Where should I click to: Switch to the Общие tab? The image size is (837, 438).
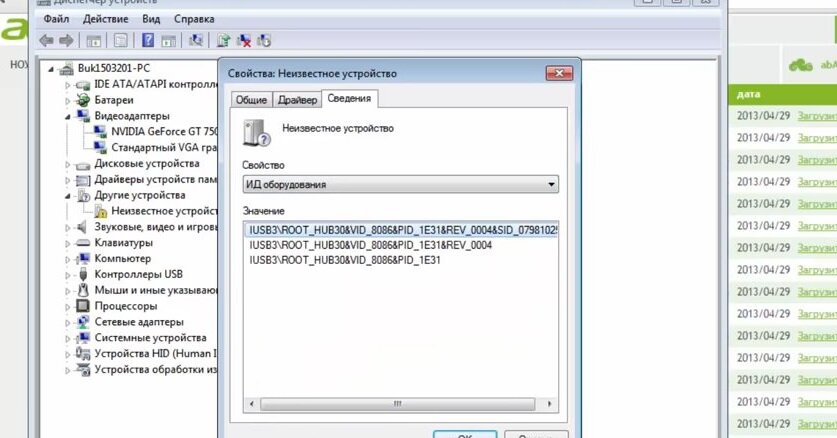pyautogui.click(x=251, y=100)
